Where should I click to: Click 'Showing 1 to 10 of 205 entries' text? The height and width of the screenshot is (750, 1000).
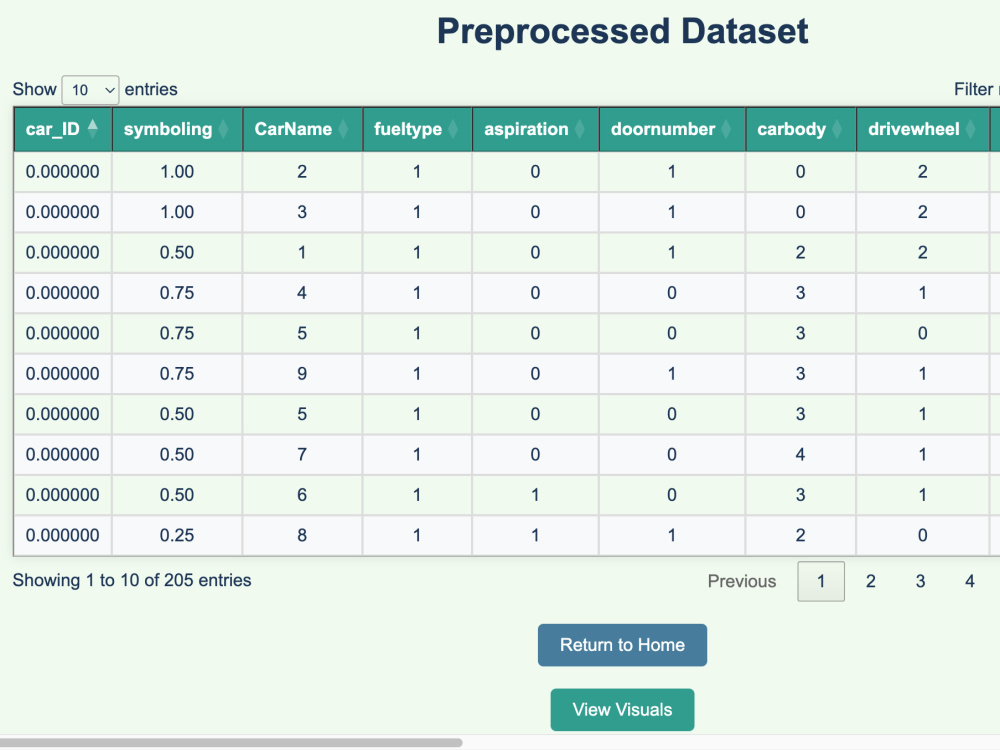[132, 580]
